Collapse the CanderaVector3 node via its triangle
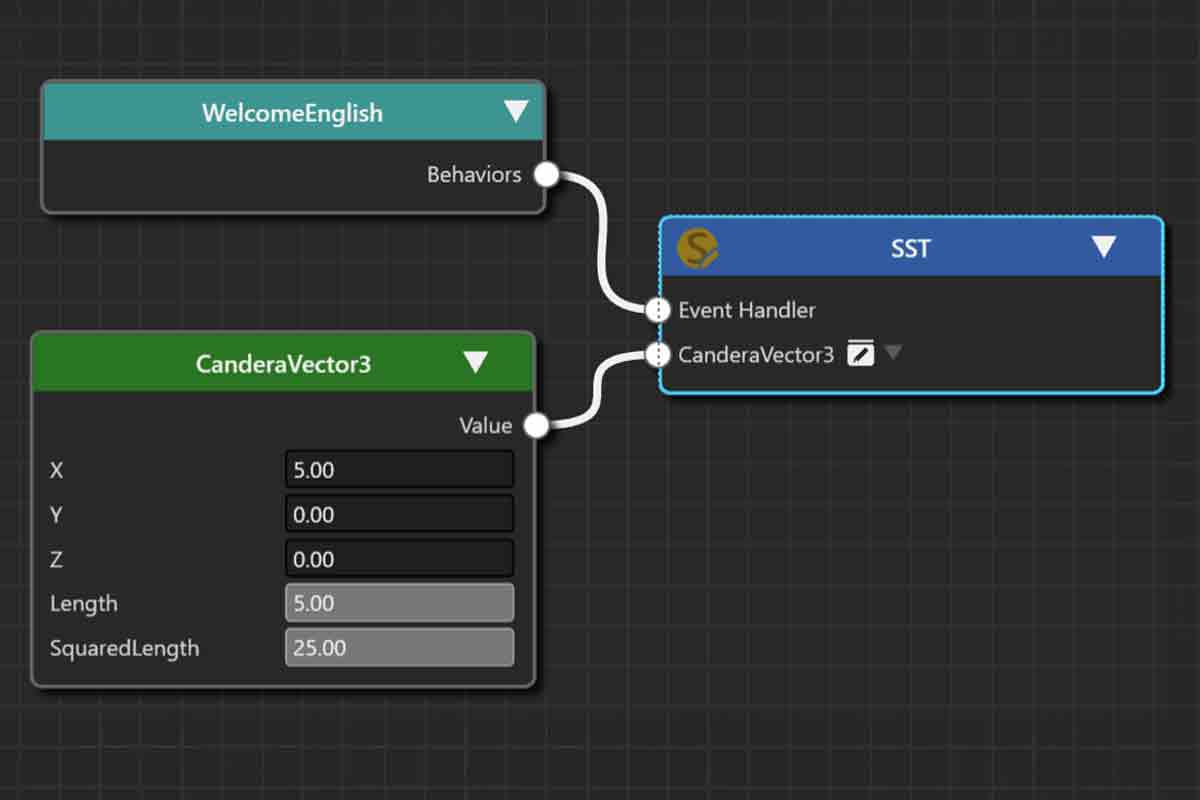Screen dimensions: 1200x800 (x=477, y=364)
